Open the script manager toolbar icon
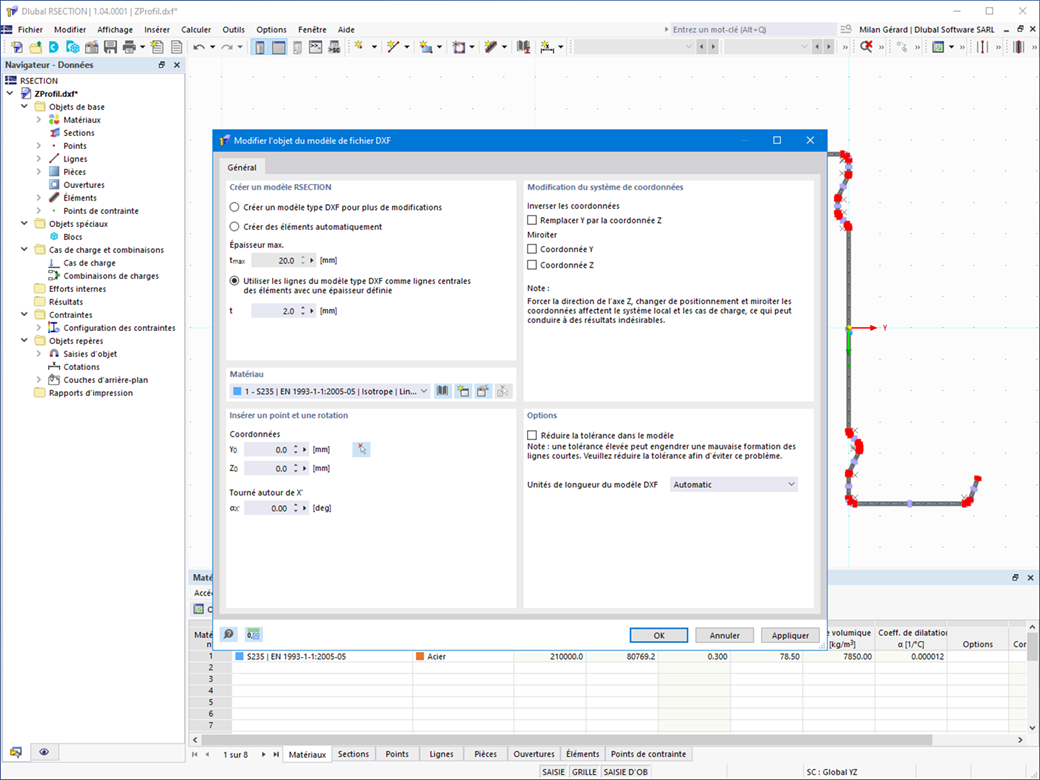This screenshot has height=780, width=1040. tap(334, 47)
